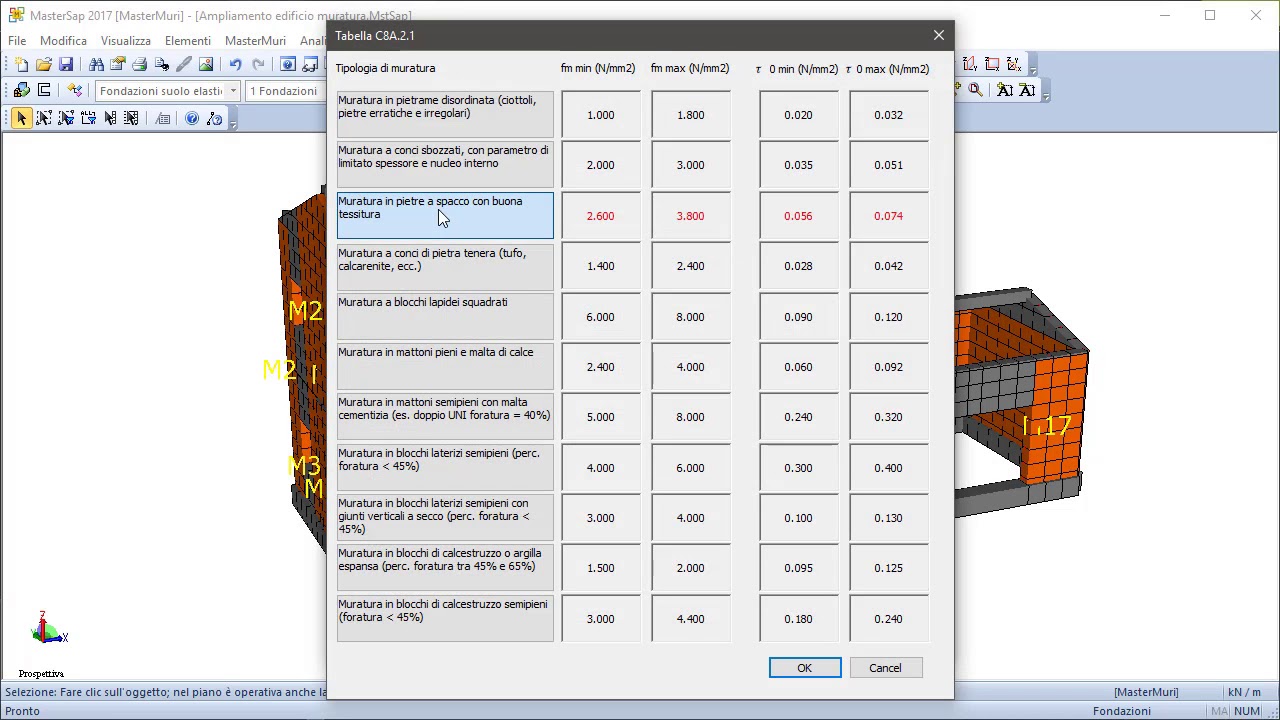Select Muratura in blocchi laterizi semipieni foratura <45%
This screenshot has width=1280, height=720.
445,467
